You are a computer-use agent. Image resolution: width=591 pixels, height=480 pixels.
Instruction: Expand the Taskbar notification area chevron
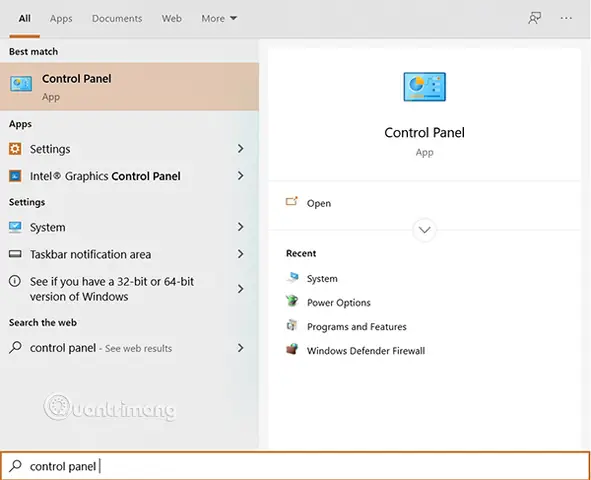click(x=240, y=254)
